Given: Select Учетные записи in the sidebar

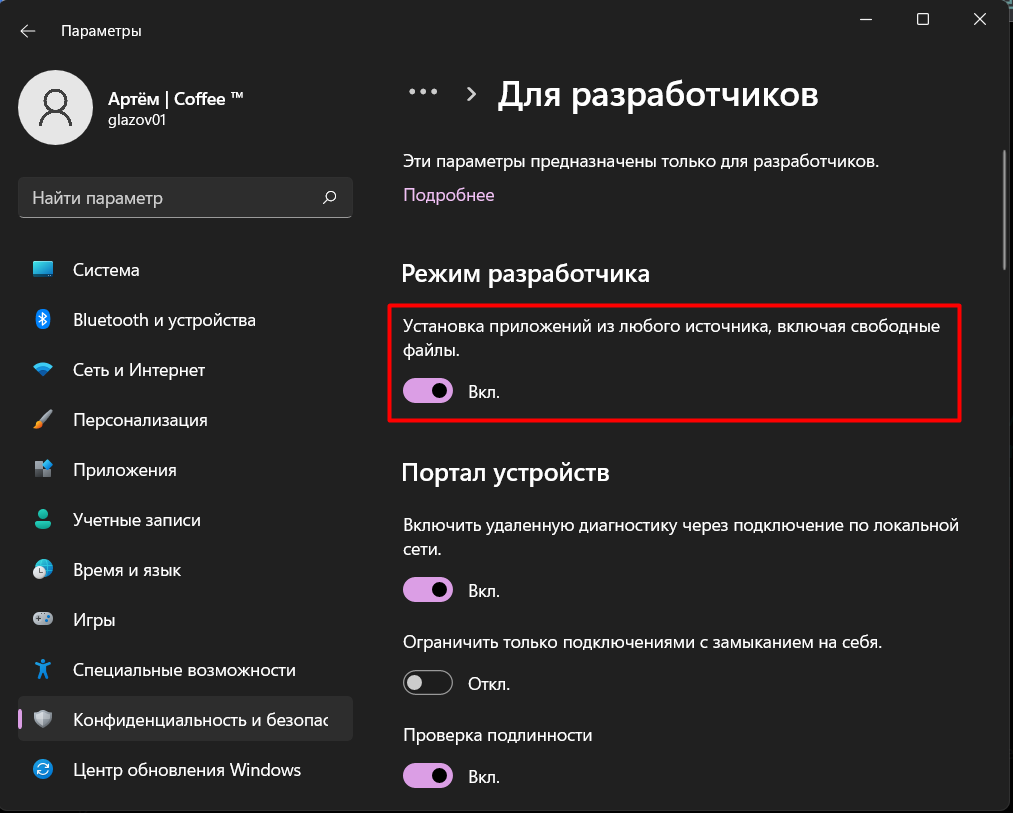Looking at the screenshot, I should pyautogui.click(x=42, y=519).
